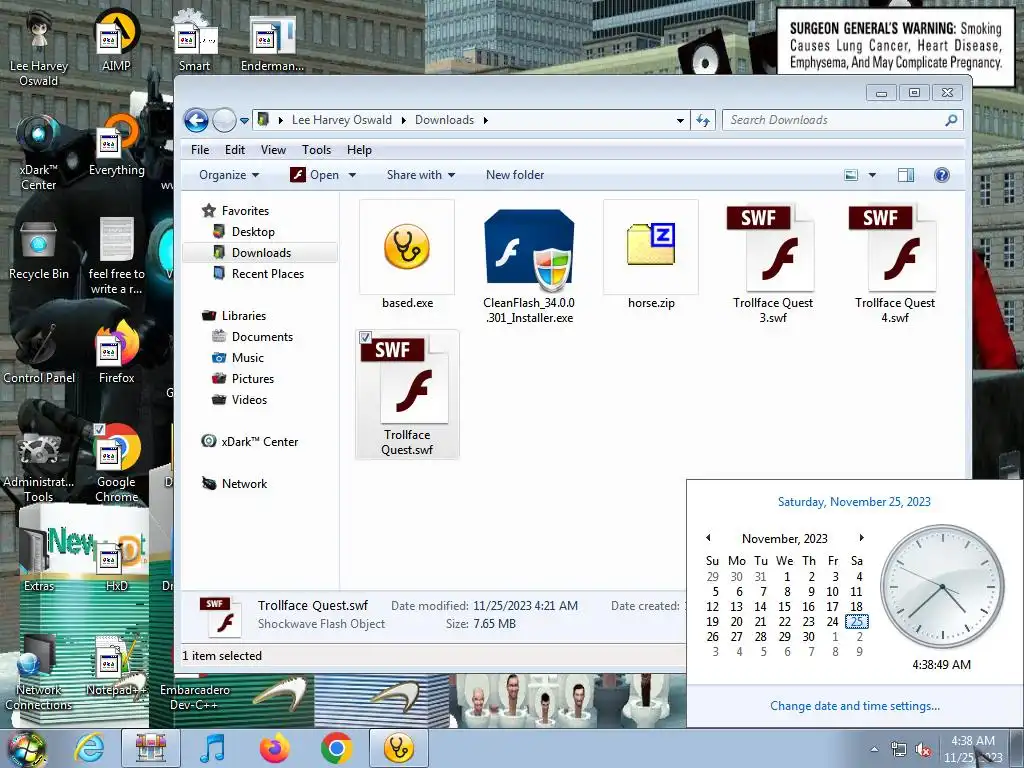The image size is (1024, 768).
Task: Click Lee Harvey Oswald breadcrumb in address bar
Action: tap(342, 120)
